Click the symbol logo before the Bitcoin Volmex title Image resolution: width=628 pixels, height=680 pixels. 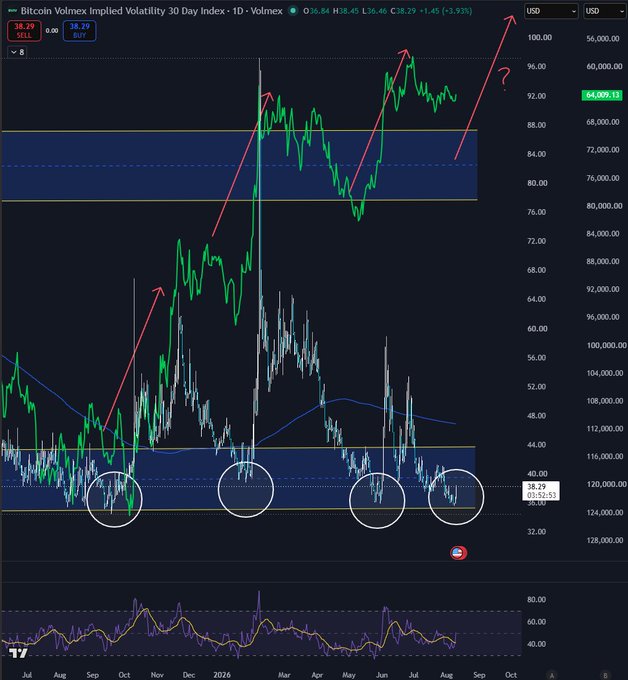coord(12,11)
